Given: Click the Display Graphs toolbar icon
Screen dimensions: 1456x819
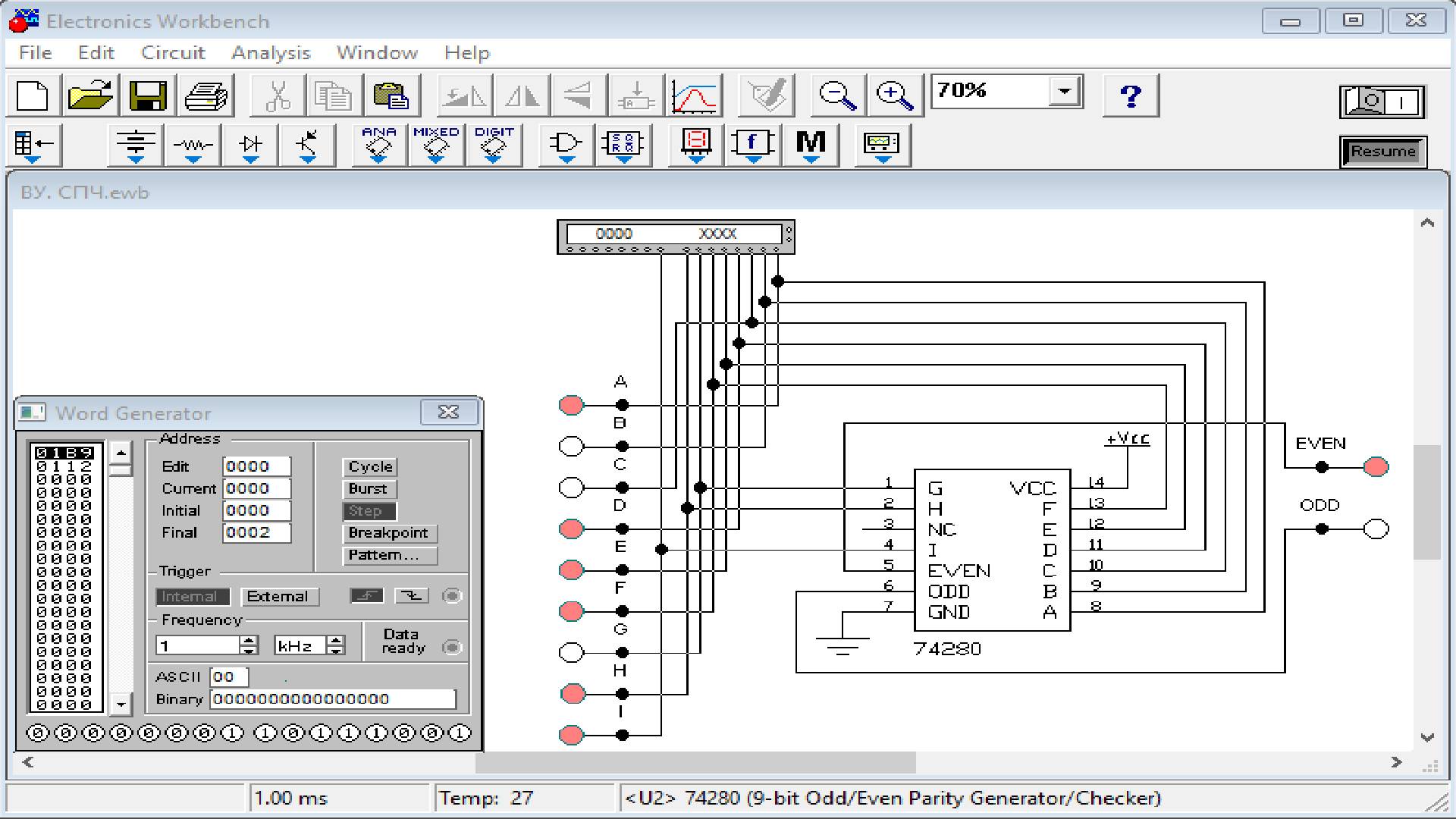Looking at the screenshot, I should click(x=694, y=96).
